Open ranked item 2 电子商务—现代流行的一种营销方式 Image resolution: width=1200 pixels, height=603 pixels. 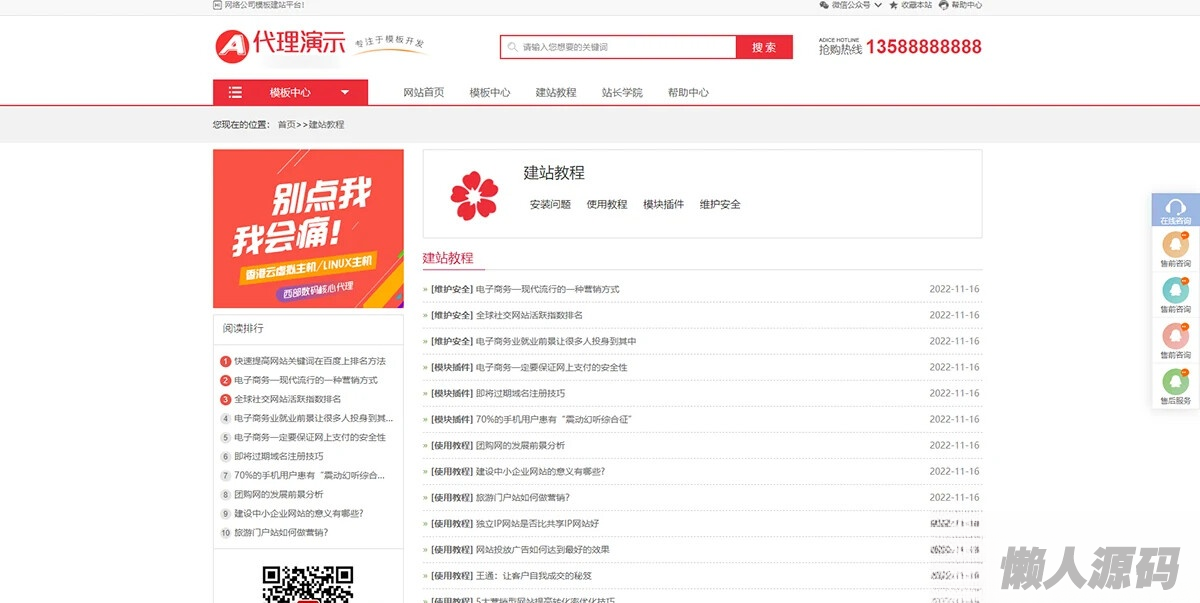point(306,380)
